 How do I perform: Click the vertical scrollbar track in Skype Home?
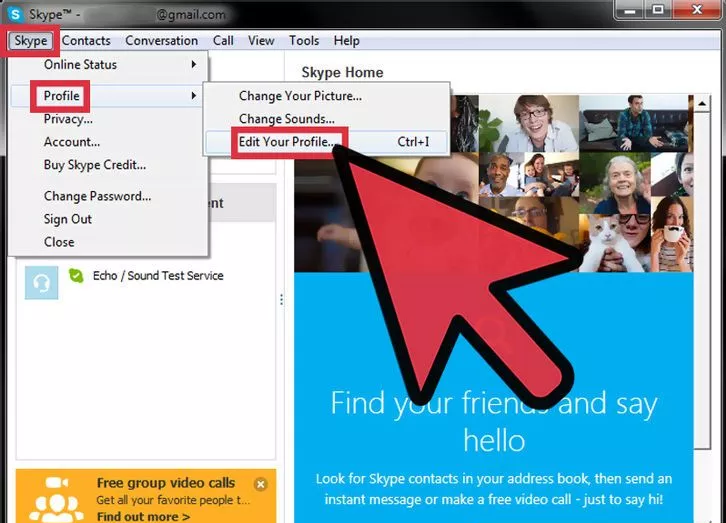pyautogui.click(x=702, y=280)
